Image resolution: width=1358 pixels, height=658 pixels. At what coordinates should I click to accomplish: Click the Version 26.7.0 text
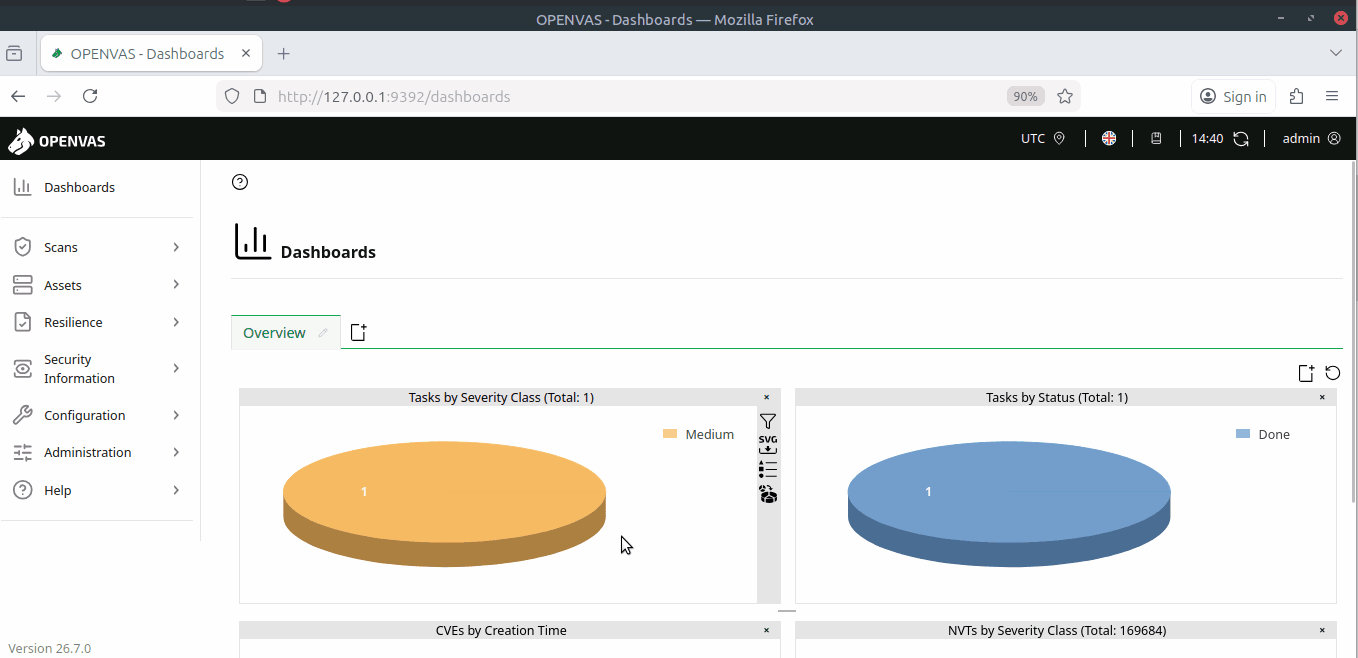[49, 648]
